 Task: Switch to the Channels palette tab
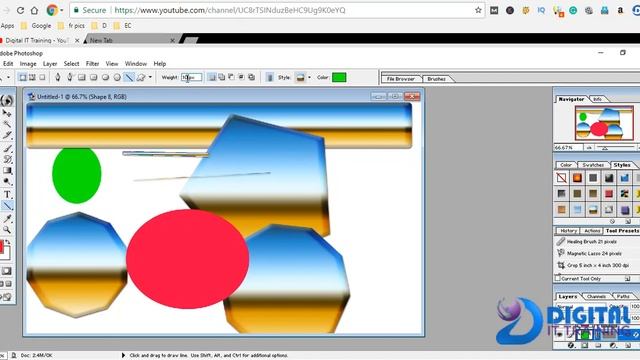coord(596,296)
